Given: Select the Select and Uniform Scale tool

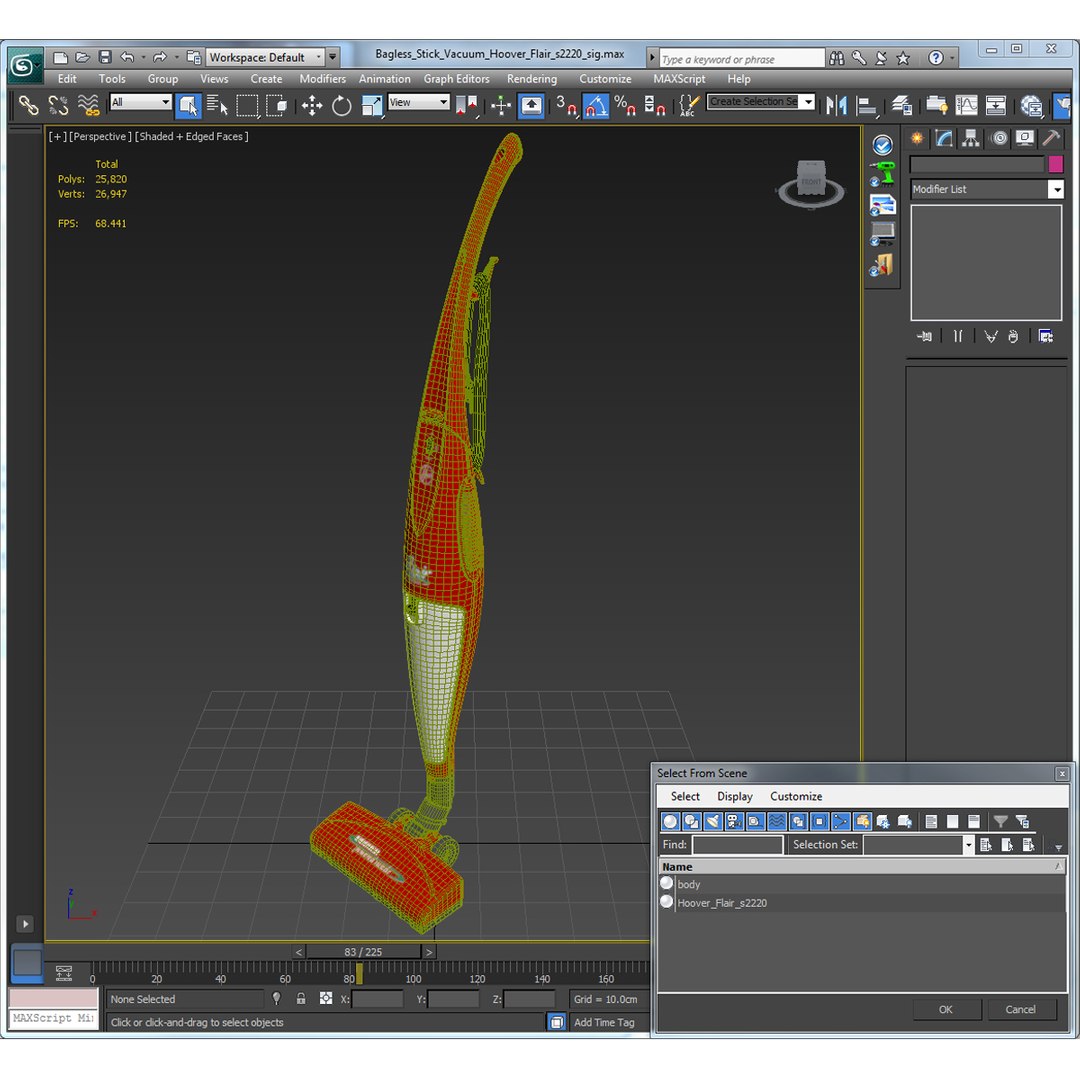Looking at the screenshot, I should (x=372, y=105).
